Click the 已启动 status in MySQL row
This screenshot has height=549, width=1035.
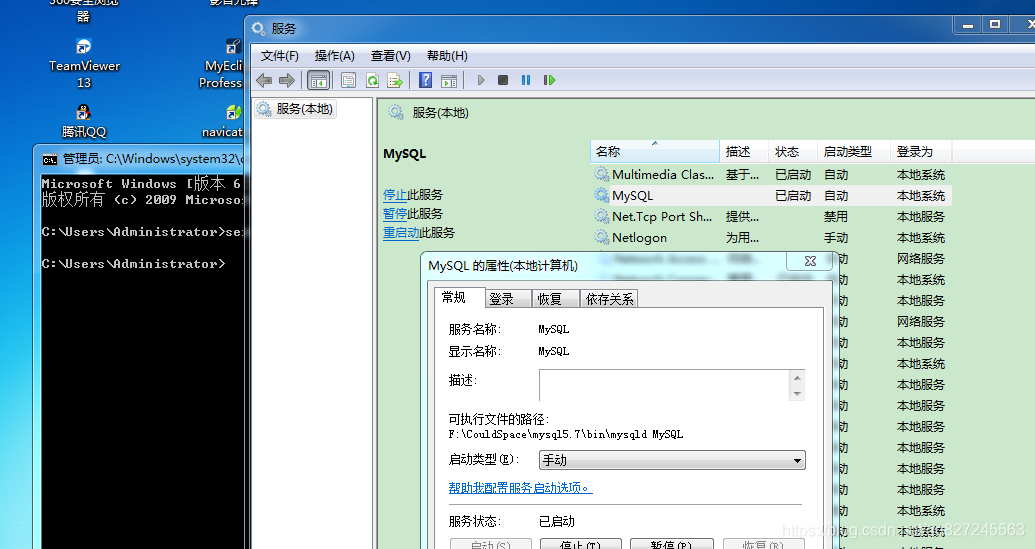tap(793, 195)
